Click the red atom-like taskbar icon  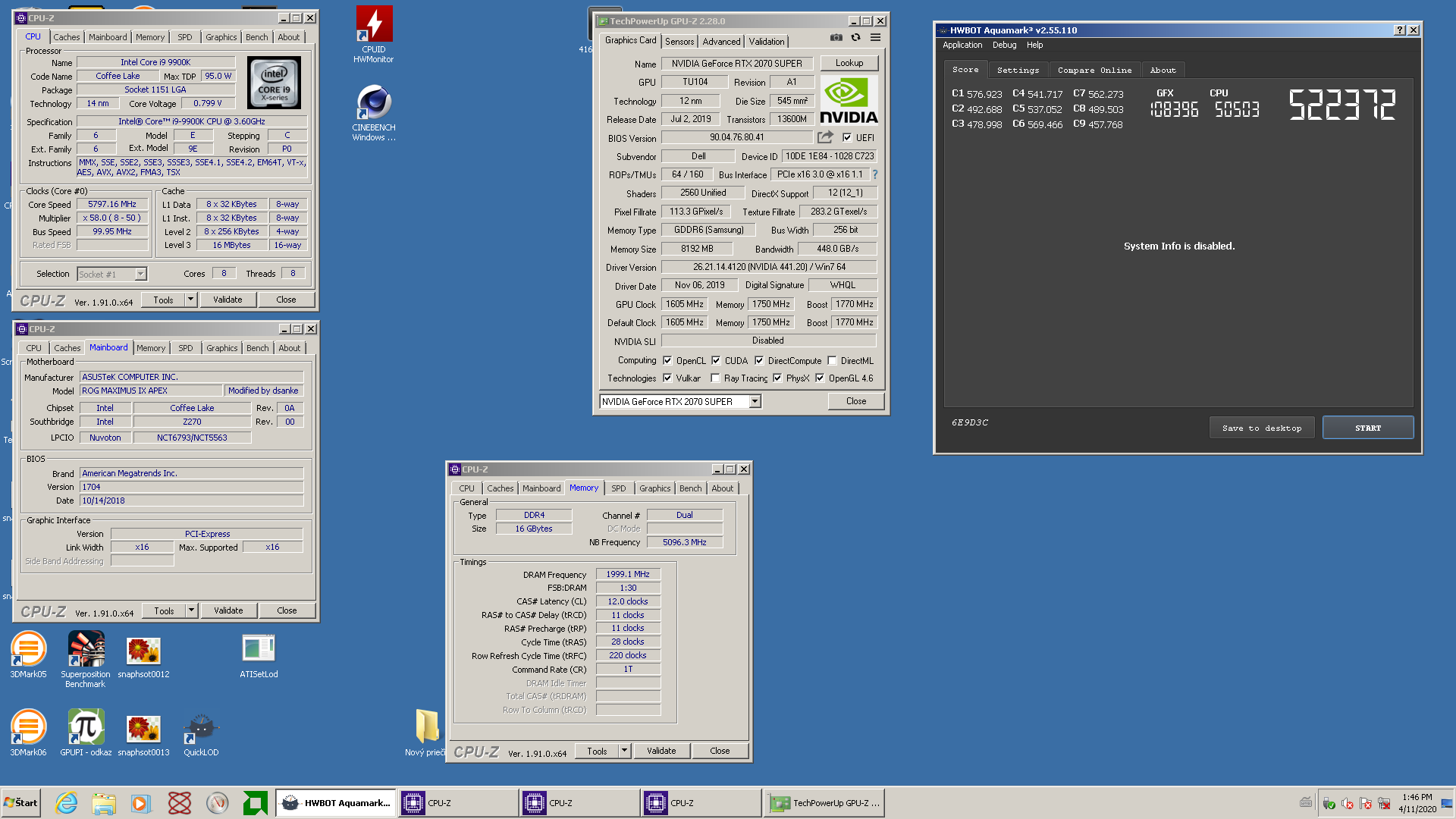180,803
